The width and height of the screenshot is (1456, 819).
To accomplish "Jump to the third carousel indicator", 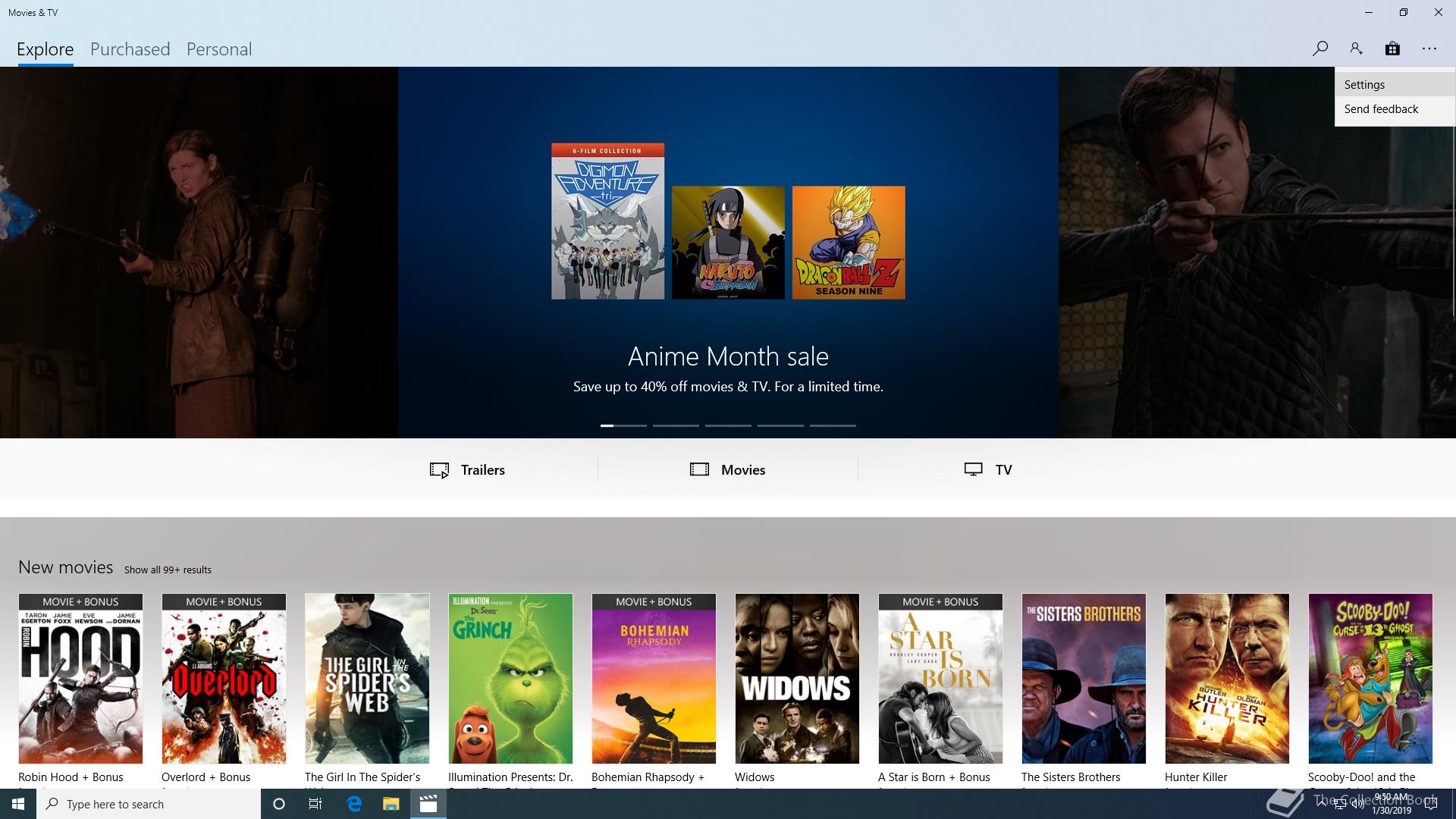I will [x=728, y=425].
